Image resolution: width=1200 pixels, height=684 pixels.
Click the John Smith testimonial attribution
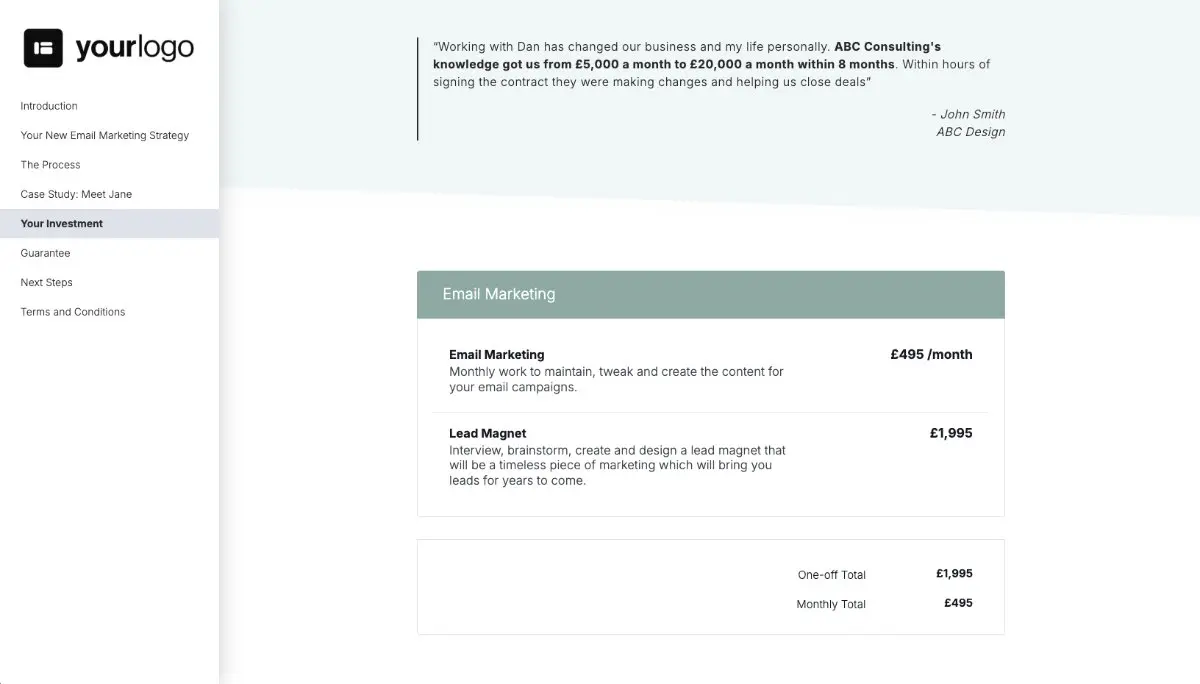968,114
